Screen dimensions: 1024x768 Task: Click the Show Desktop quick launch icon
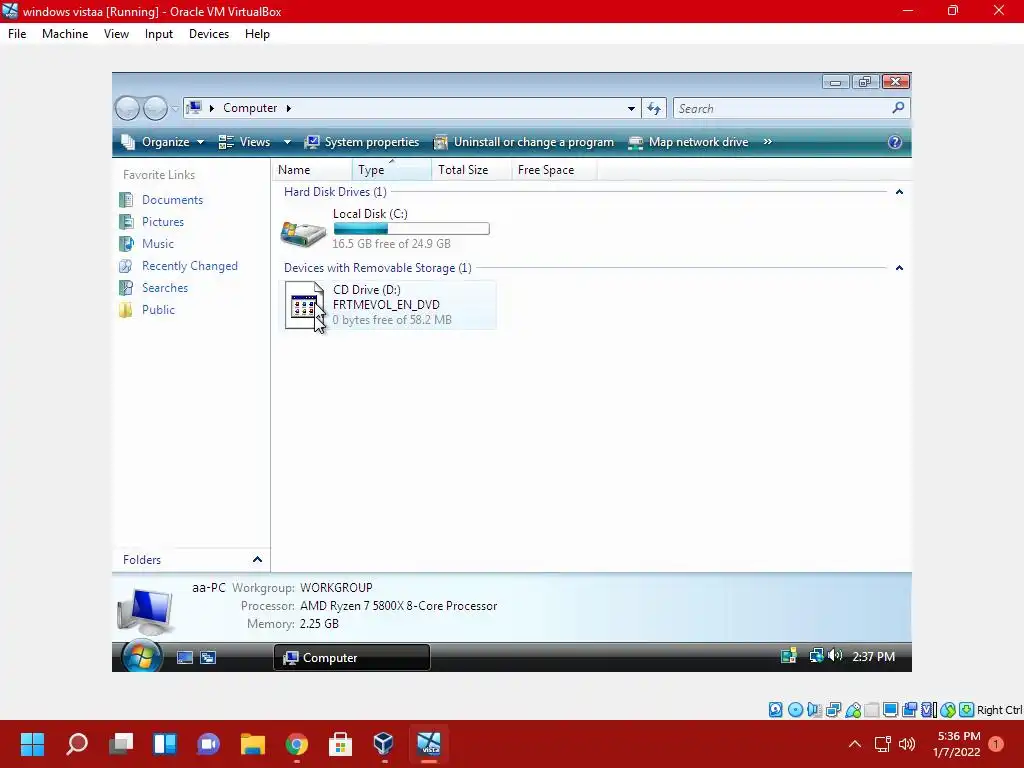point(185,658)
